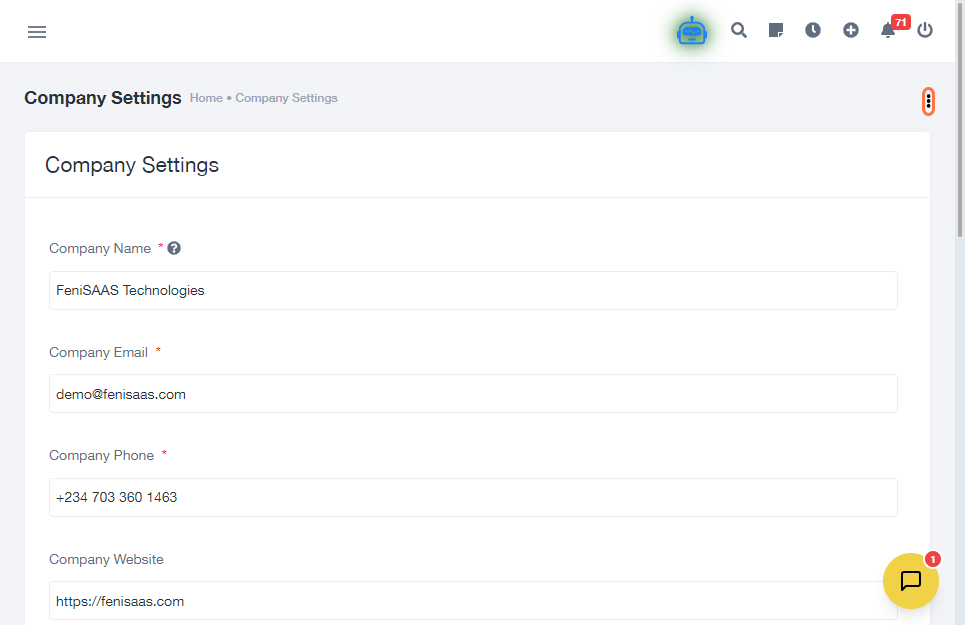
Task: Click the plus quick-add icon
Action: (x=851, y=30)
